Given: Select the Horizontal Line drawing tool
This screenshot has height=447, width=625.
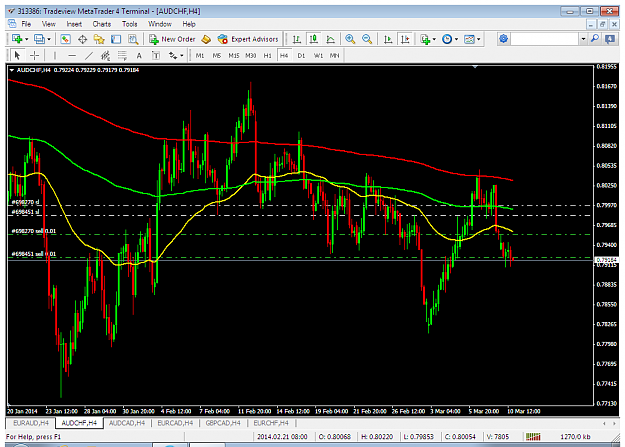Looking at the screenshot, I should click(72, 55).
